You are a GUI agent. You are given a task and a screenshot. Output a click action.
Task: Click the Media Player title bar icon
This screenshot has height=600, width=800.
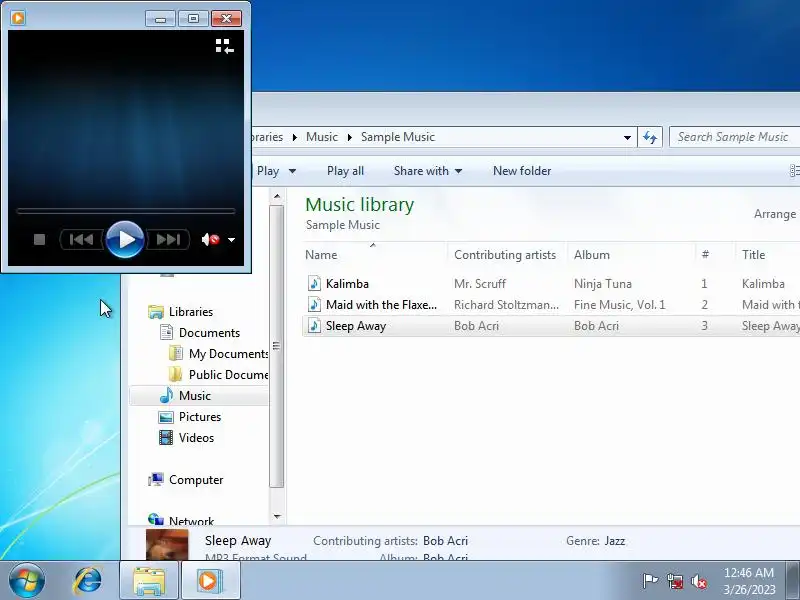tap(18, 18)
